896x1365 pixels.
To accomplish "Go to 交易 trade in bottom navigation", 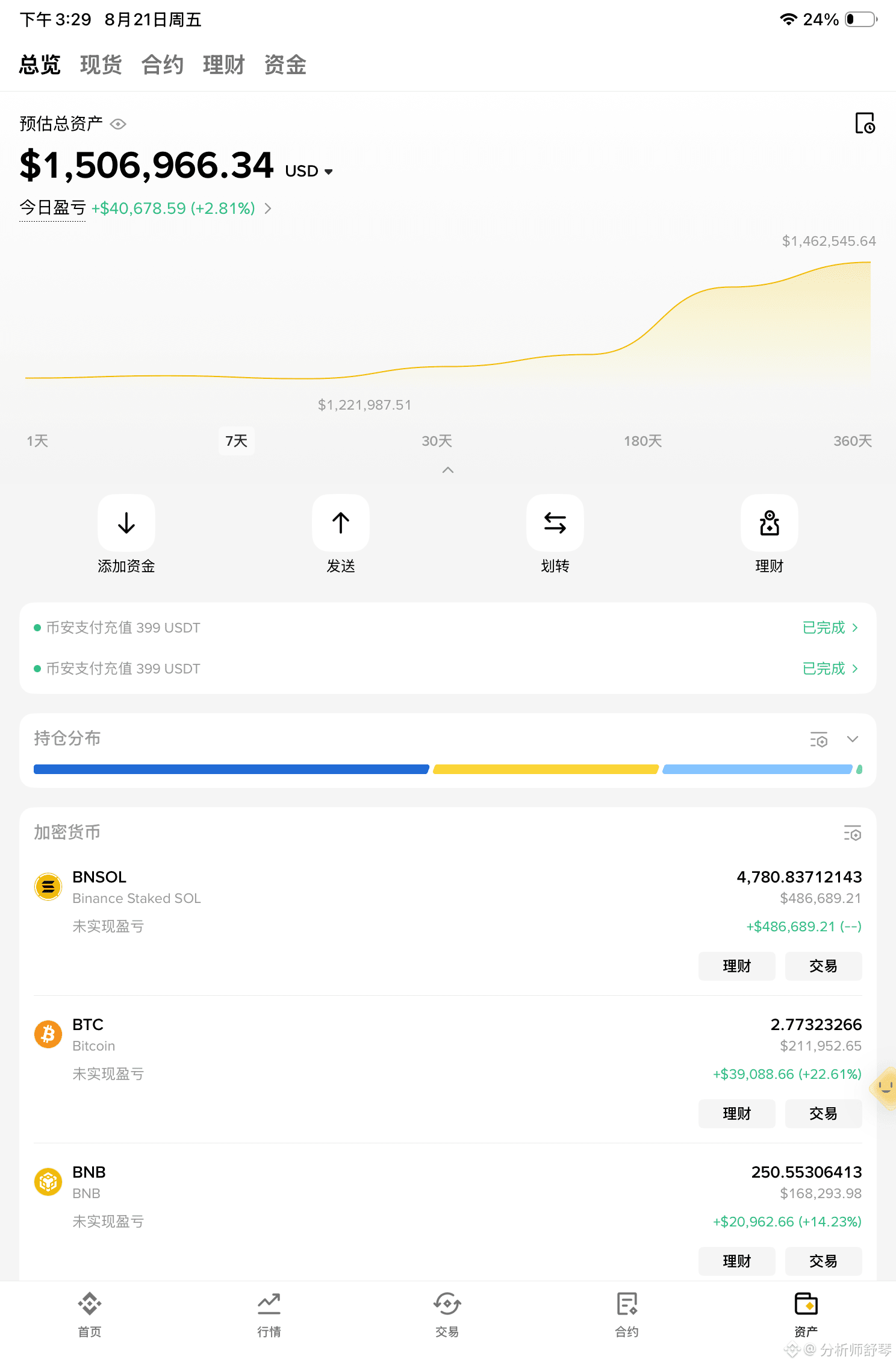I will pyautogui.click(x=447, y=1314).
